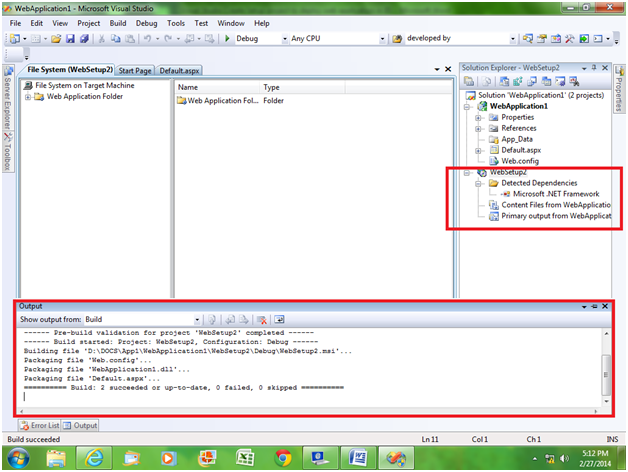Select Microsoft .NET Framework dependency
This screenshot has width=628, height=472.
(x=556, y=194)
